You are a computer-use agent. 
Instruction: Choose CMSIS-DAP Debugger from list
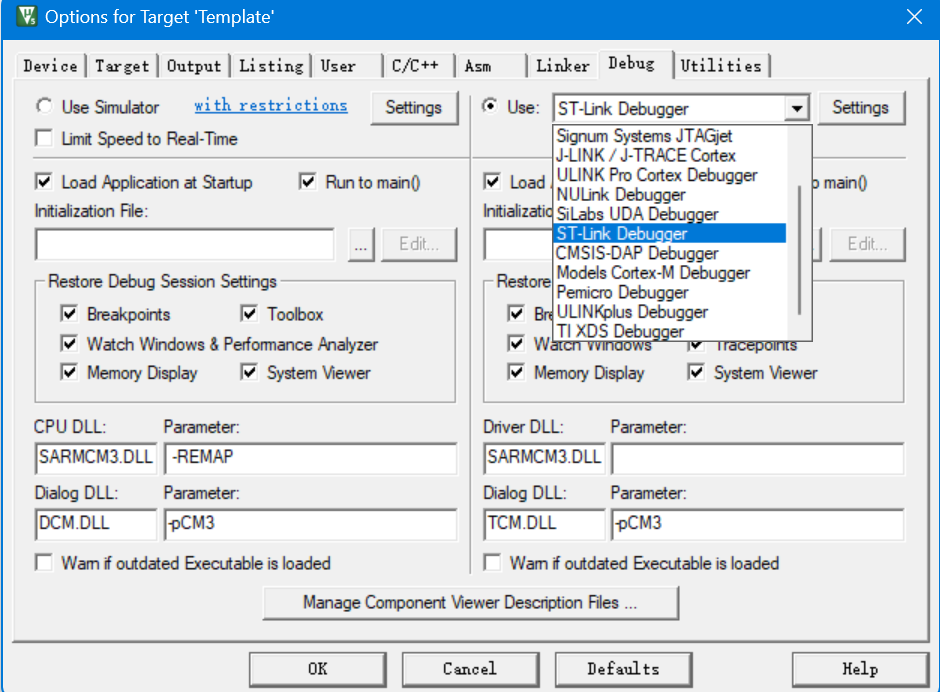(x=670, y=253)
